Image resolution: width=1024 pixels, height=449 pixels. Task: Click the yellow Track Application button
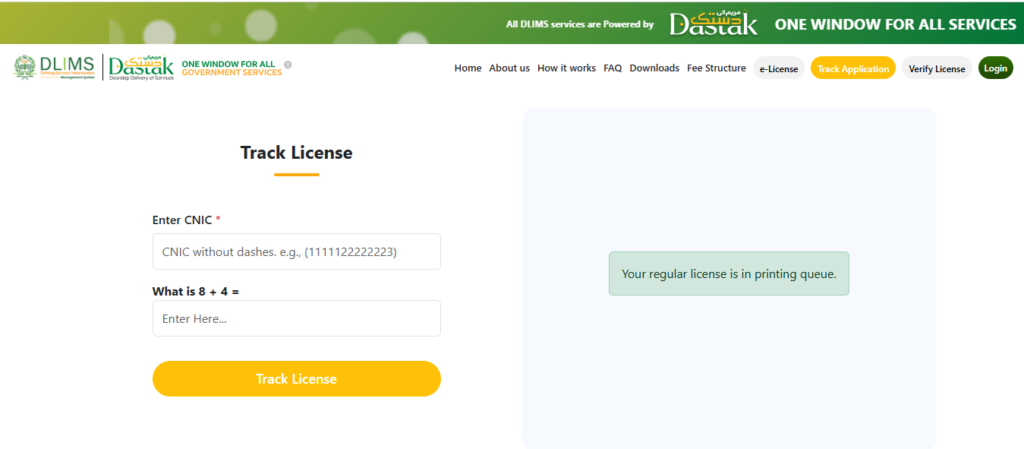(852, 69)
